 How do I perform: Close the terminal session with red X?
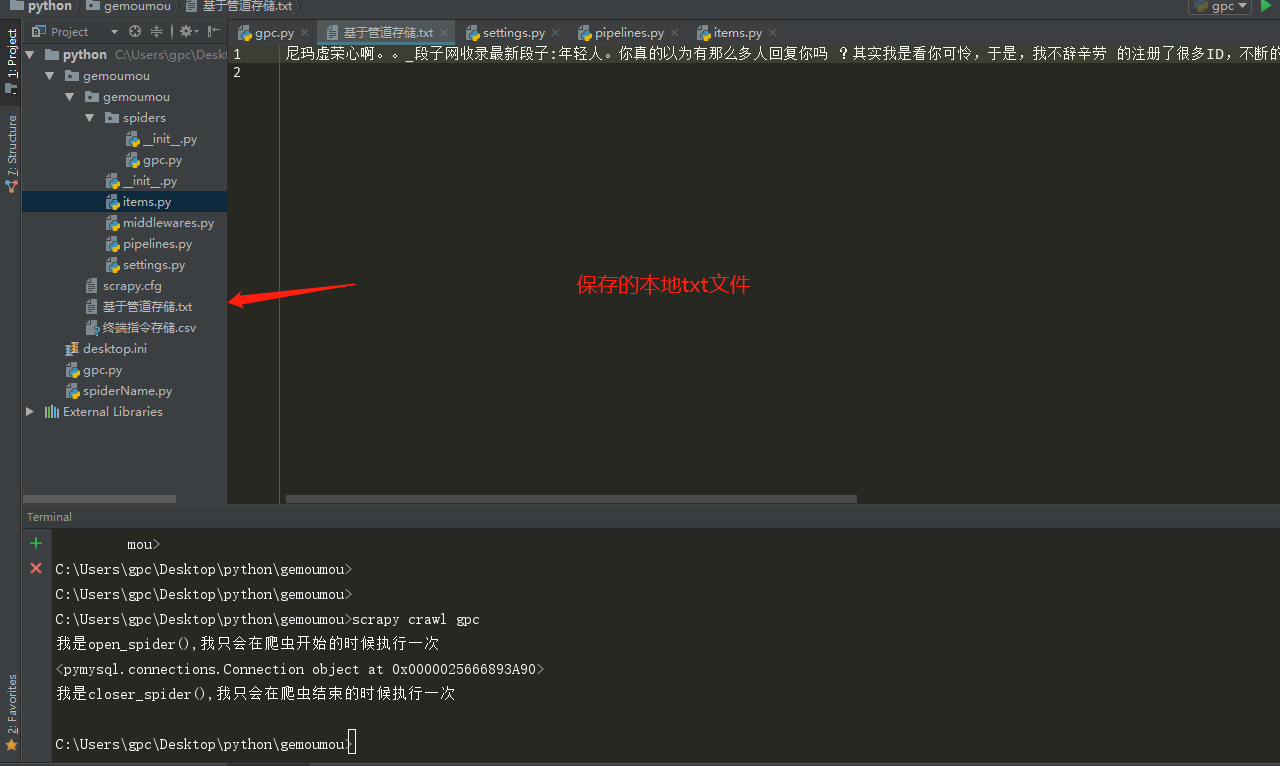point(36,568)
